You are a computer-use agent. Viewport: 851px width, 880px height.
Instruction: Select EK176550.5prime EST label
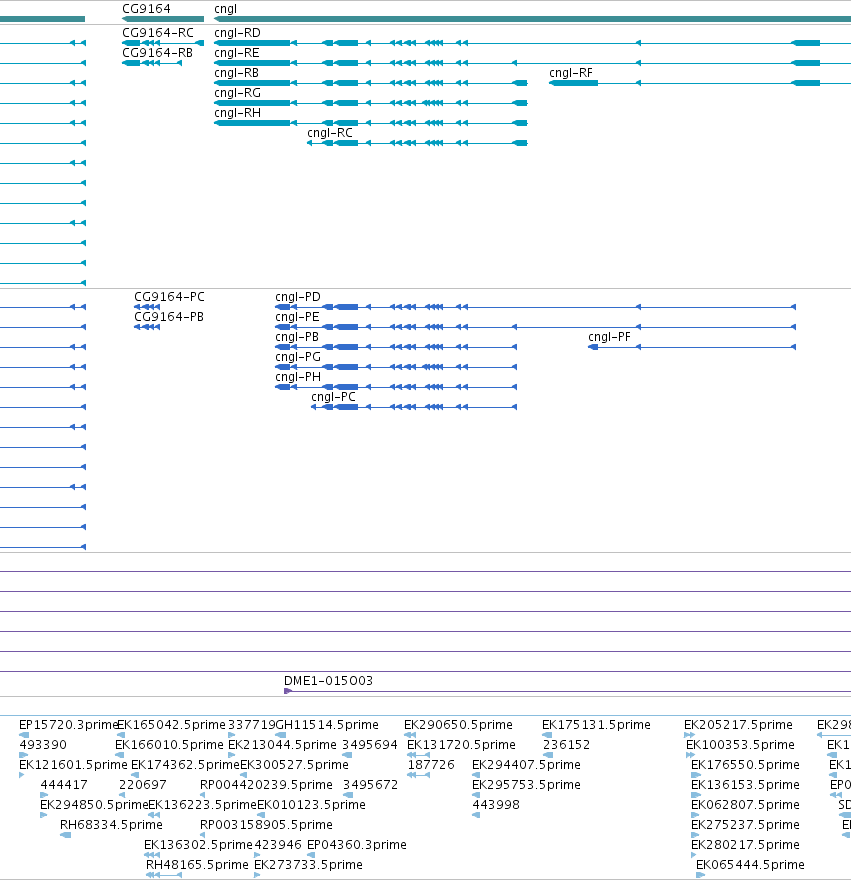coord(745,765)
